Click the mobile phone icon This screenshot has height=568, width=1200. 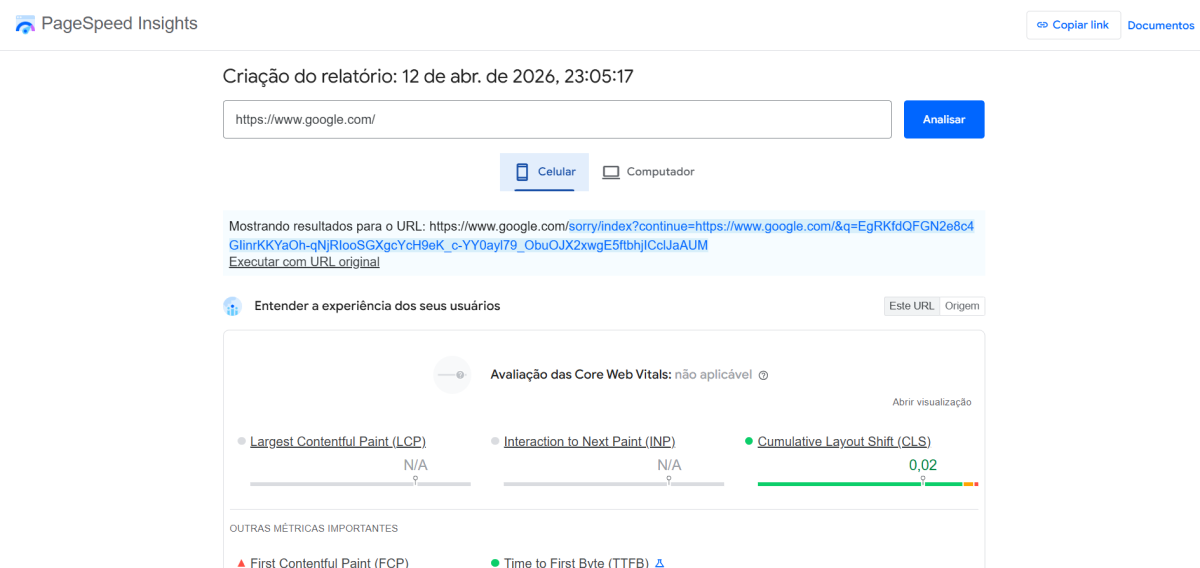click(x=522, y=172)
